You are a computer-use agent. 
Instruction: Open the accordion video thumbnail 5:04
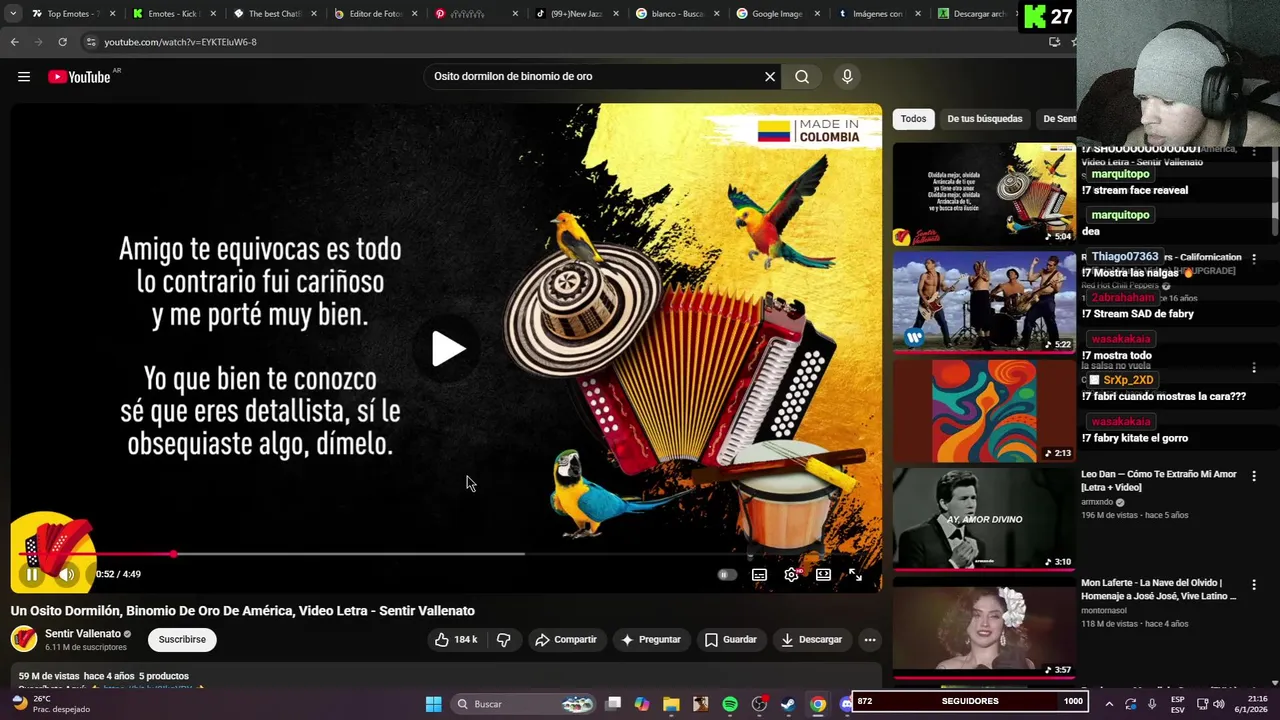coord(984,194)
